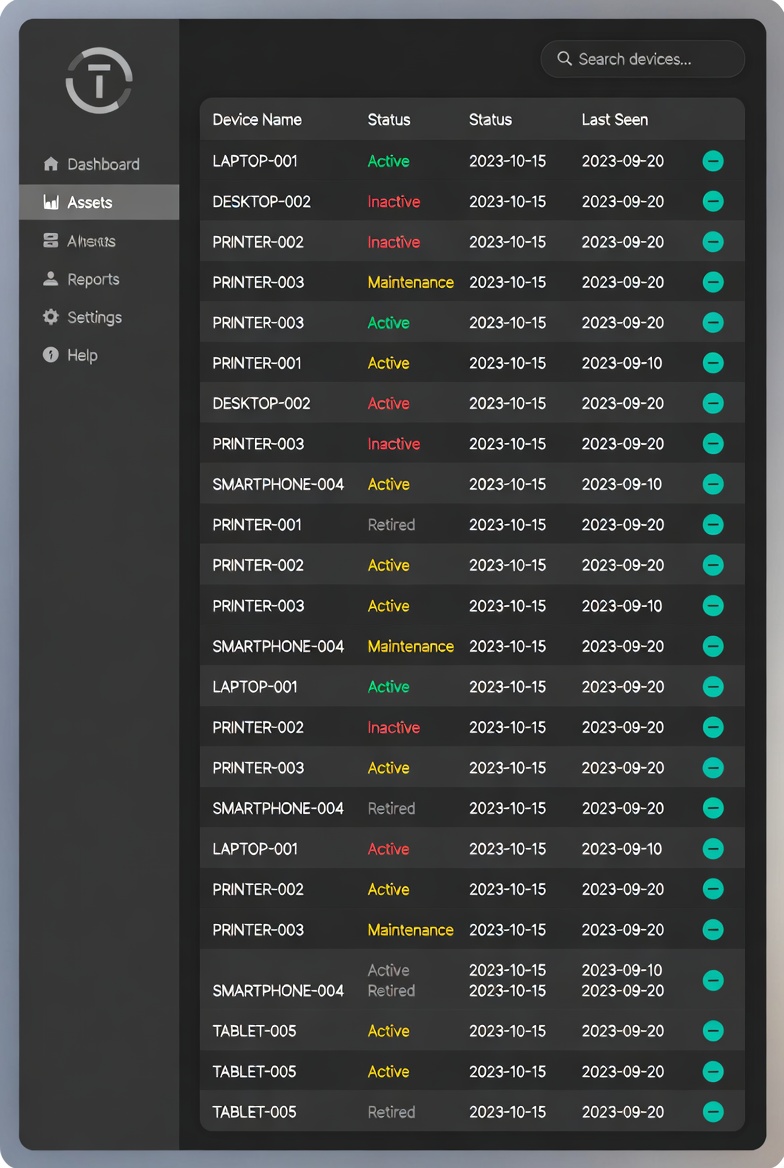Screen dimensions: 784x1168
Task: Click minus icon on DESKTOP-002 Active row
Action: click(x=713, y=403)
